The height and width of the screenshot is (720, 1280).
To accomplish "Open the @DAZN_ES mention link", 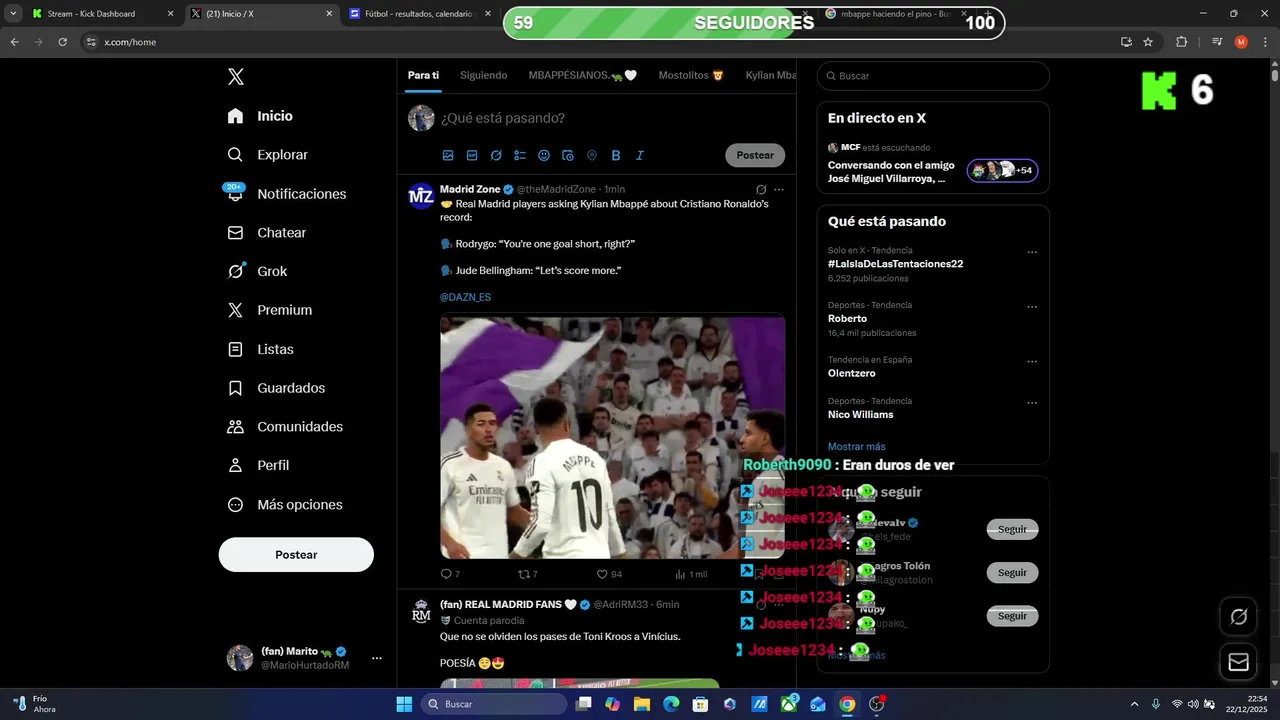I will coord(465,297).
